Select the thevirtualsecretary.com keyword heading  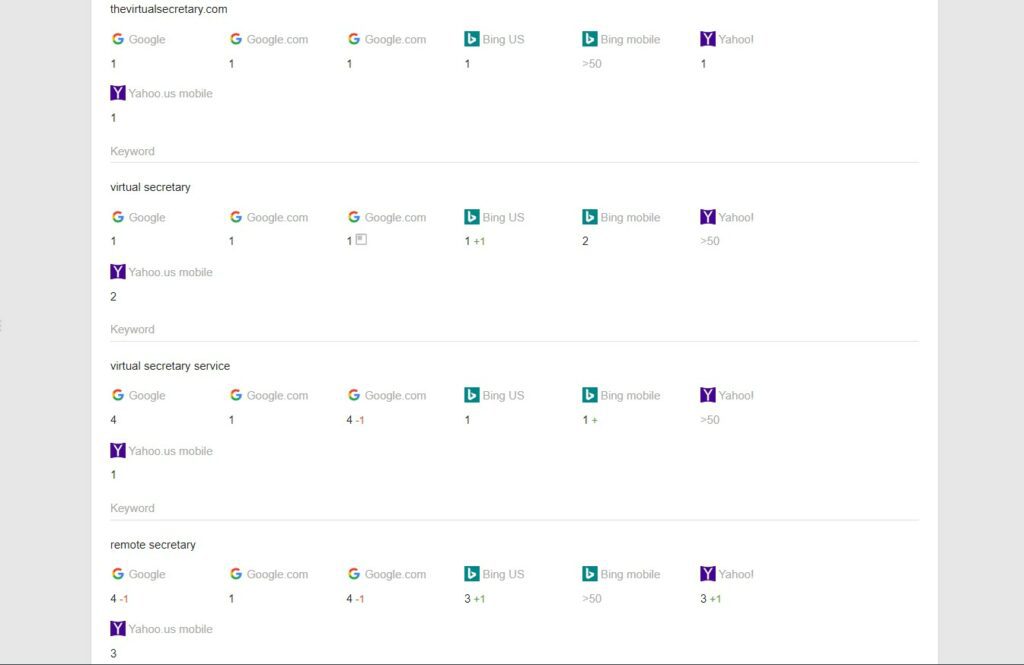(x=168, y=9)
